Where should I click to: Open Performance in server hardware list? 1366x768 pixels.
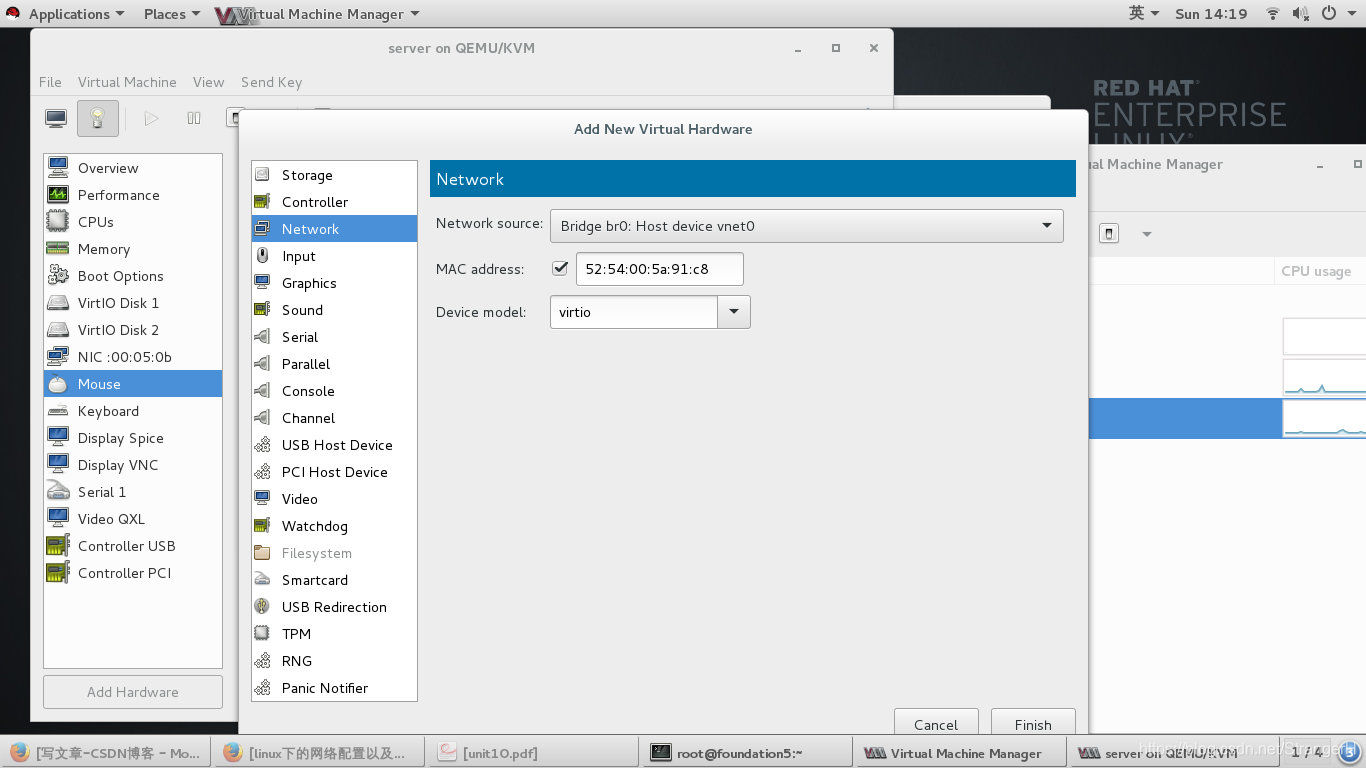pyautogui.click(x=133, y=195)
